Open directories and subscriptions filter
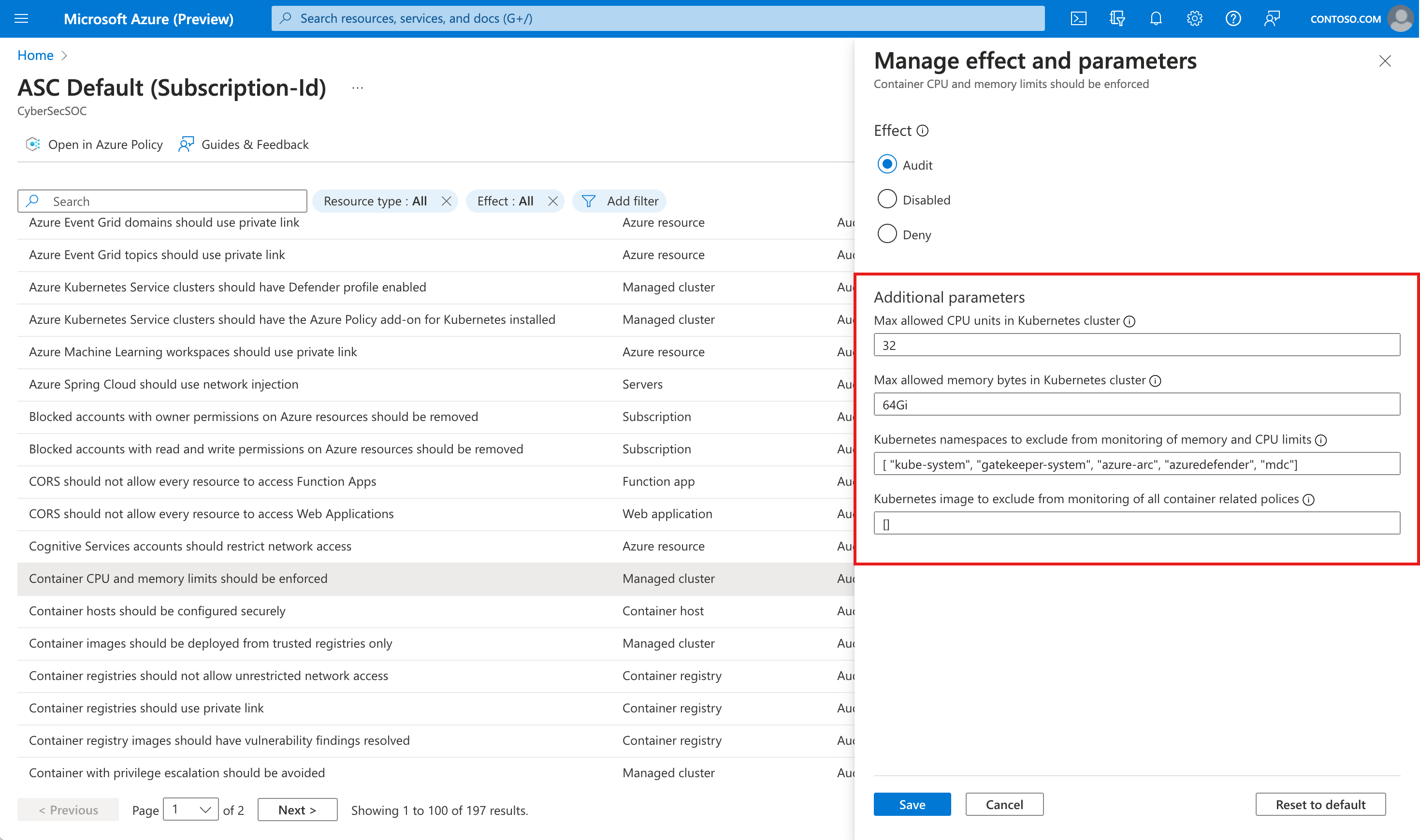 1116,18
